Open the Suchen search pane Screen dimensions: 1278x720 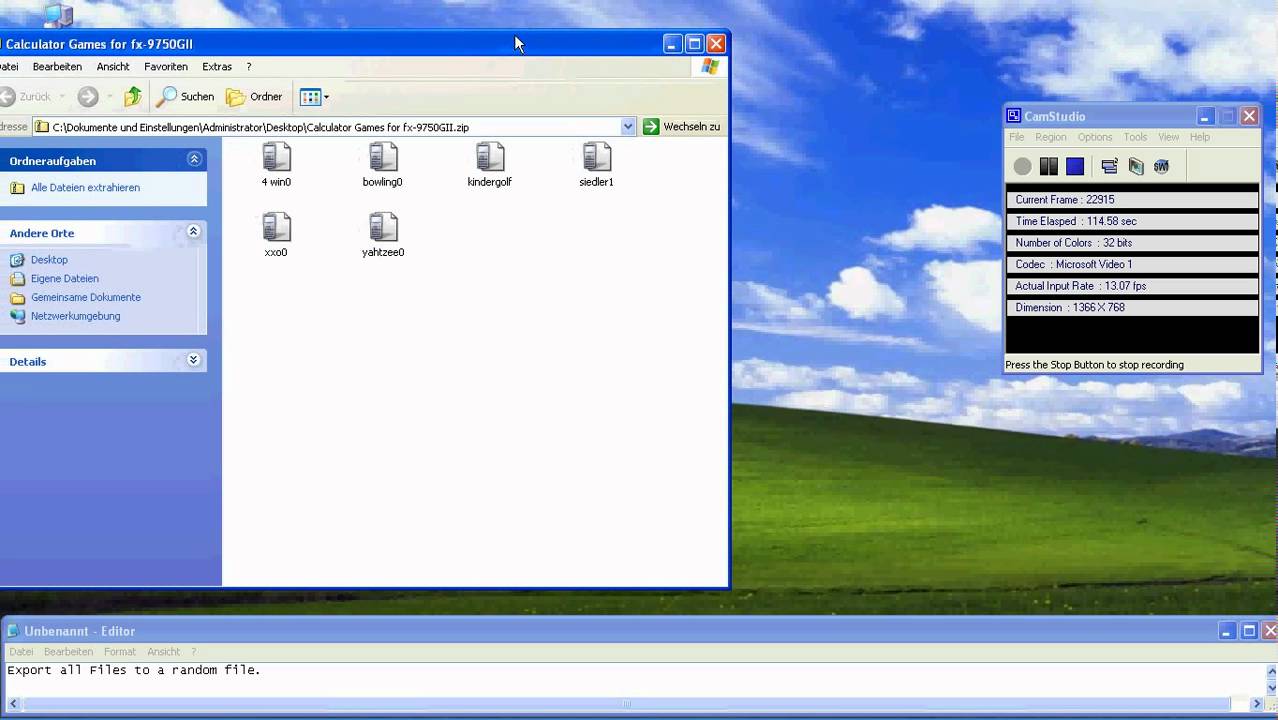click(x=186, y=97)
